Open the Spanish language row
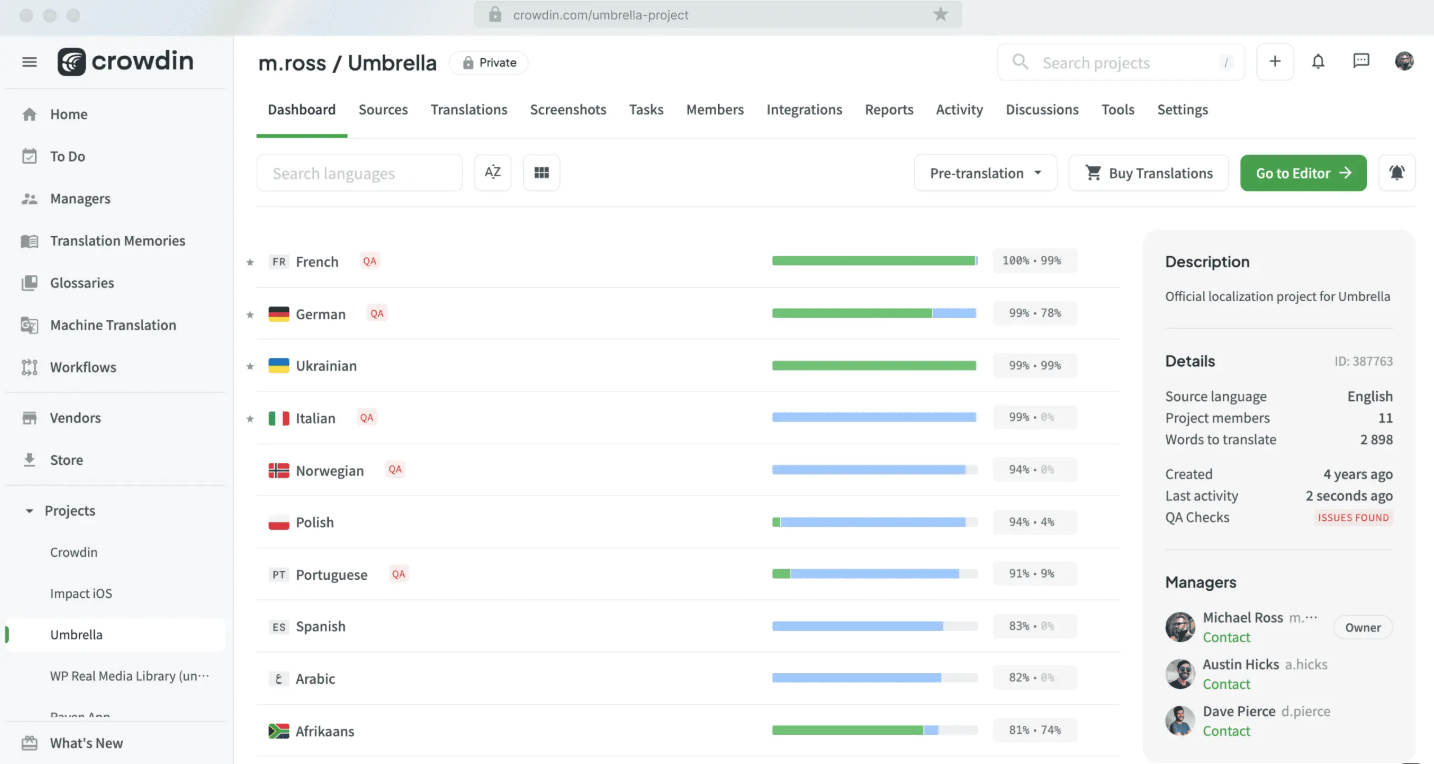 [x=688, y=627]
